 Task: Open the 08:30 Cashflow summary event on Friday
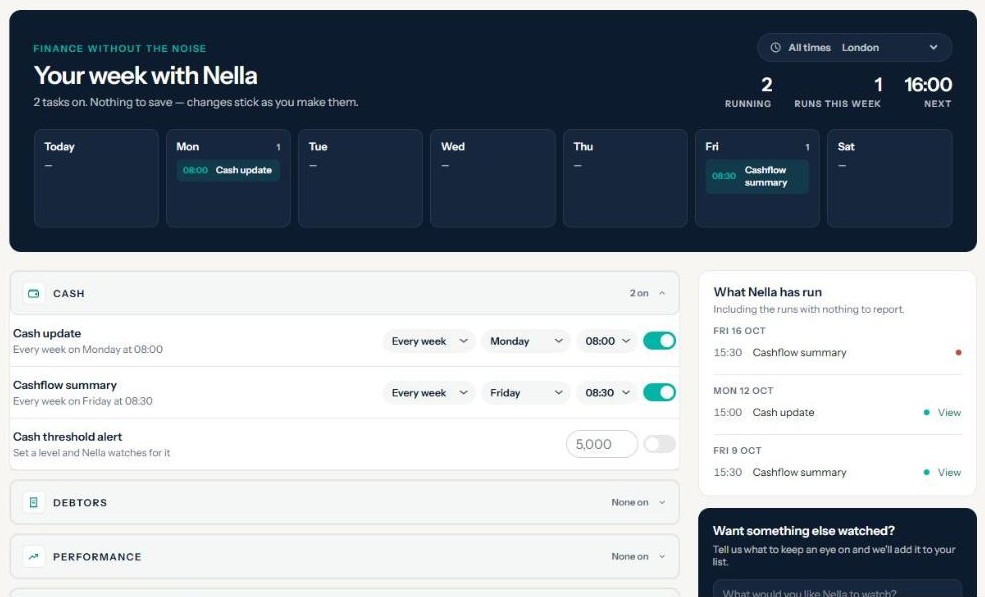coord(757,177)
